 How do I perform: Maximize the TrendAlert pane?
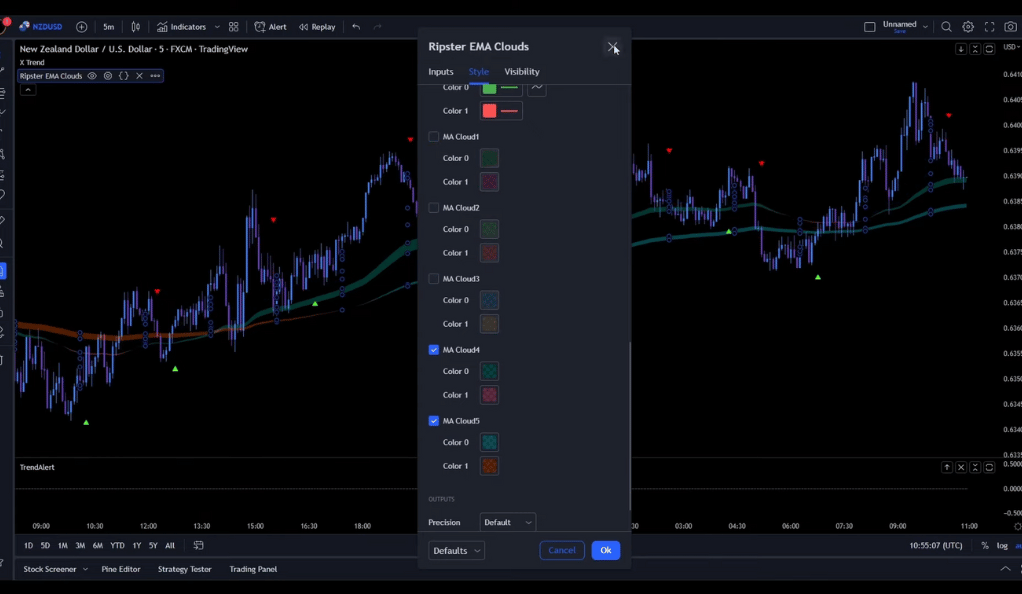point(989,467)
